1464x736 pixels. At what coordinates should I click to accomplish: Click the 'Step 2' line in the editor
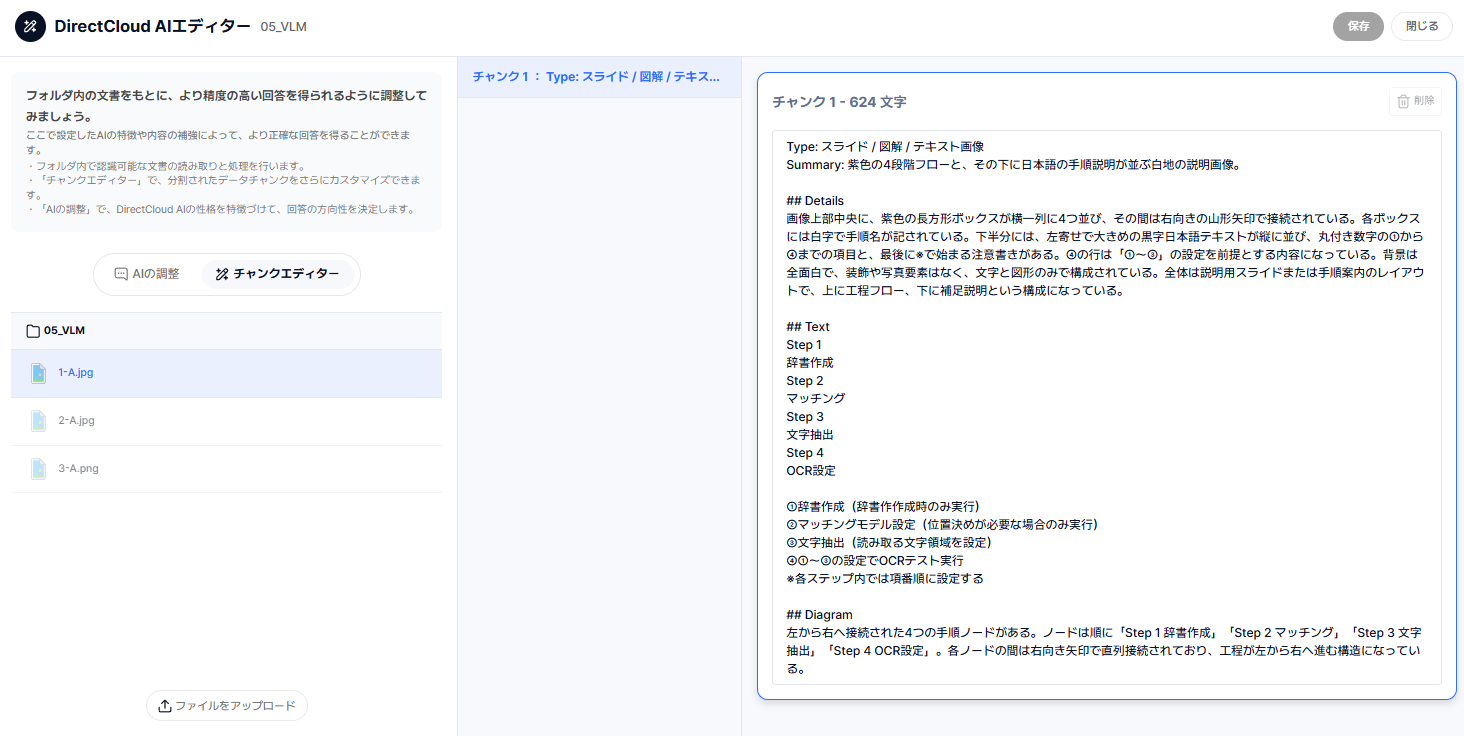click(x=805, y=381)
